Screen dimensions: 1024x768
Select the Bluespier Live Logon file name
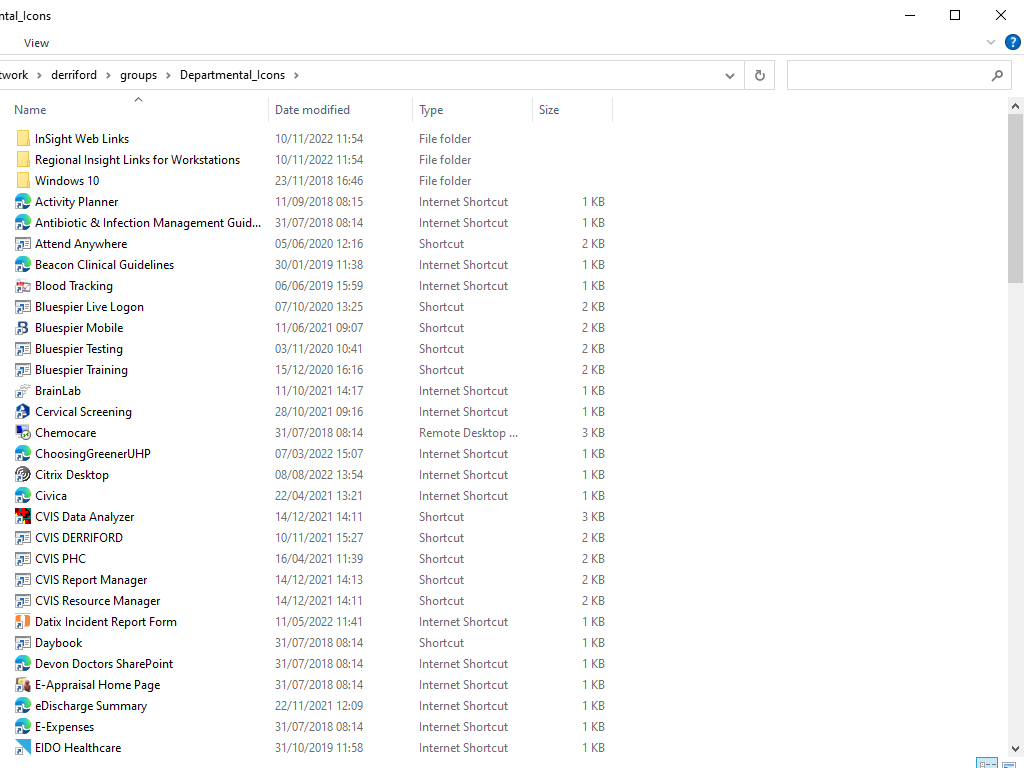(x=89, y=307)
